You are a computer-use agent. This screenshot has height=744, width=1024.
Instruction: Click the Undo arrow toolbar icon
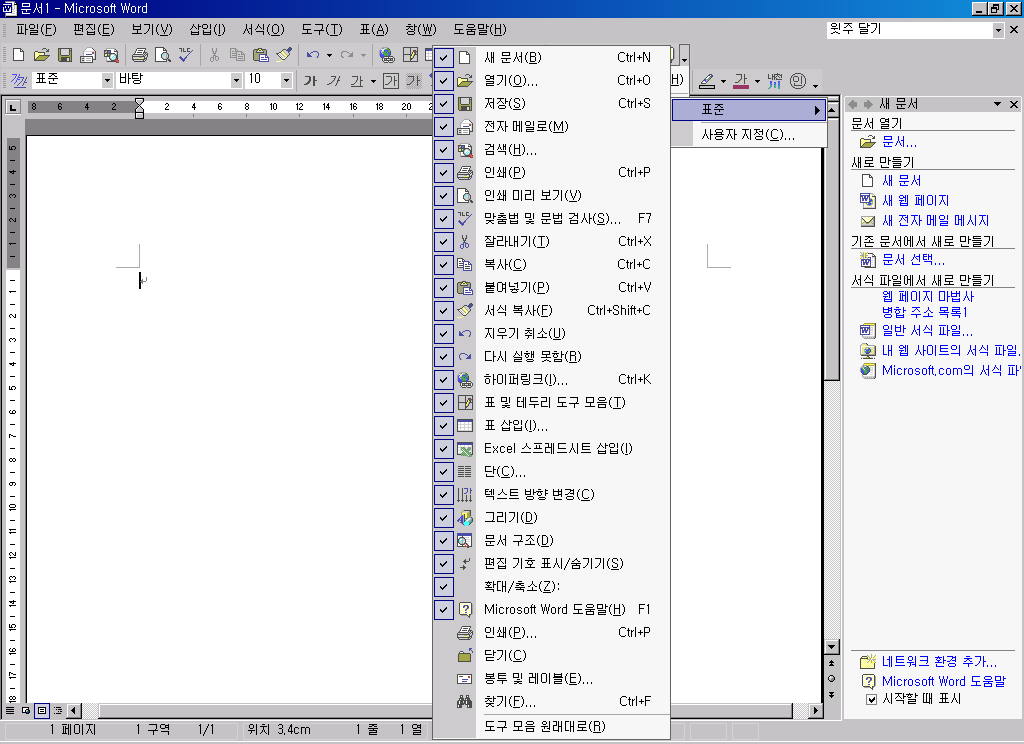(313, 55)
